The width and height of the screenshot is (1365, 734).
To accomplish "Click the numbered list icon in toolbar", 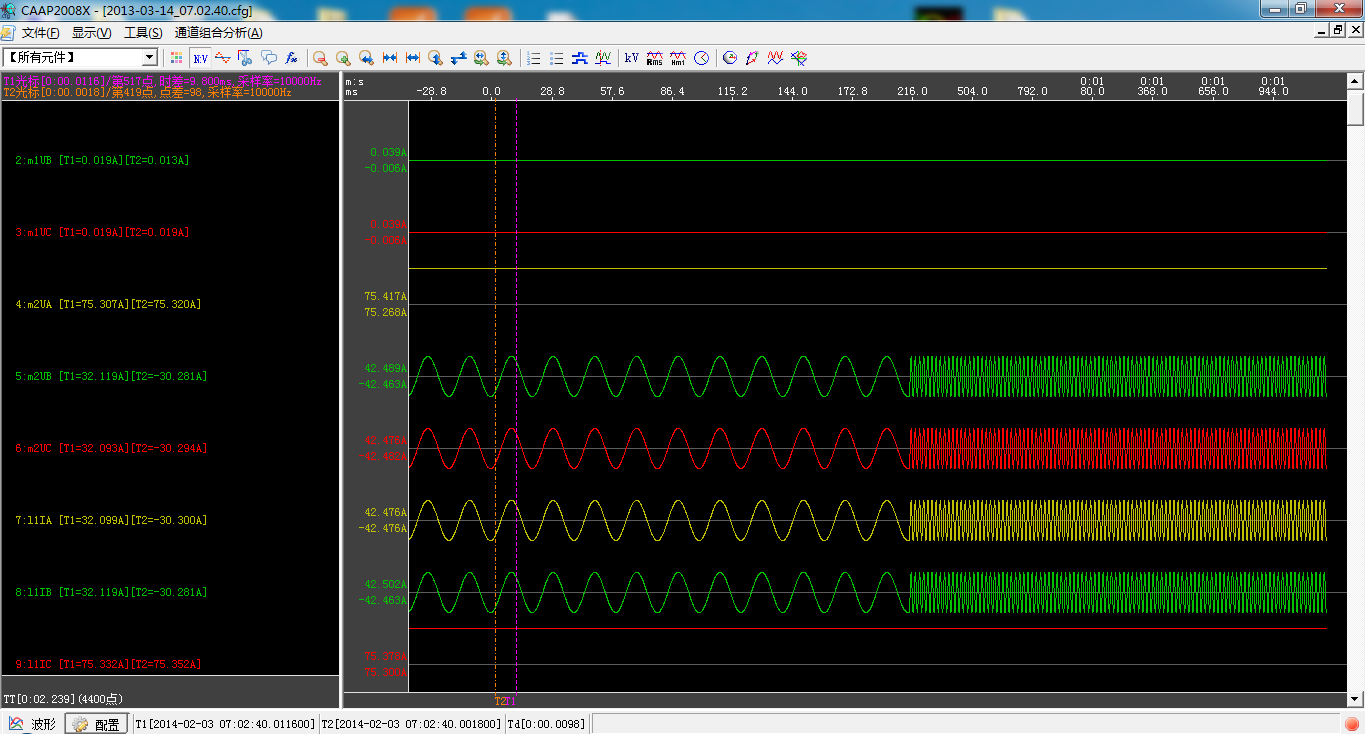I will tap(534, 58).
